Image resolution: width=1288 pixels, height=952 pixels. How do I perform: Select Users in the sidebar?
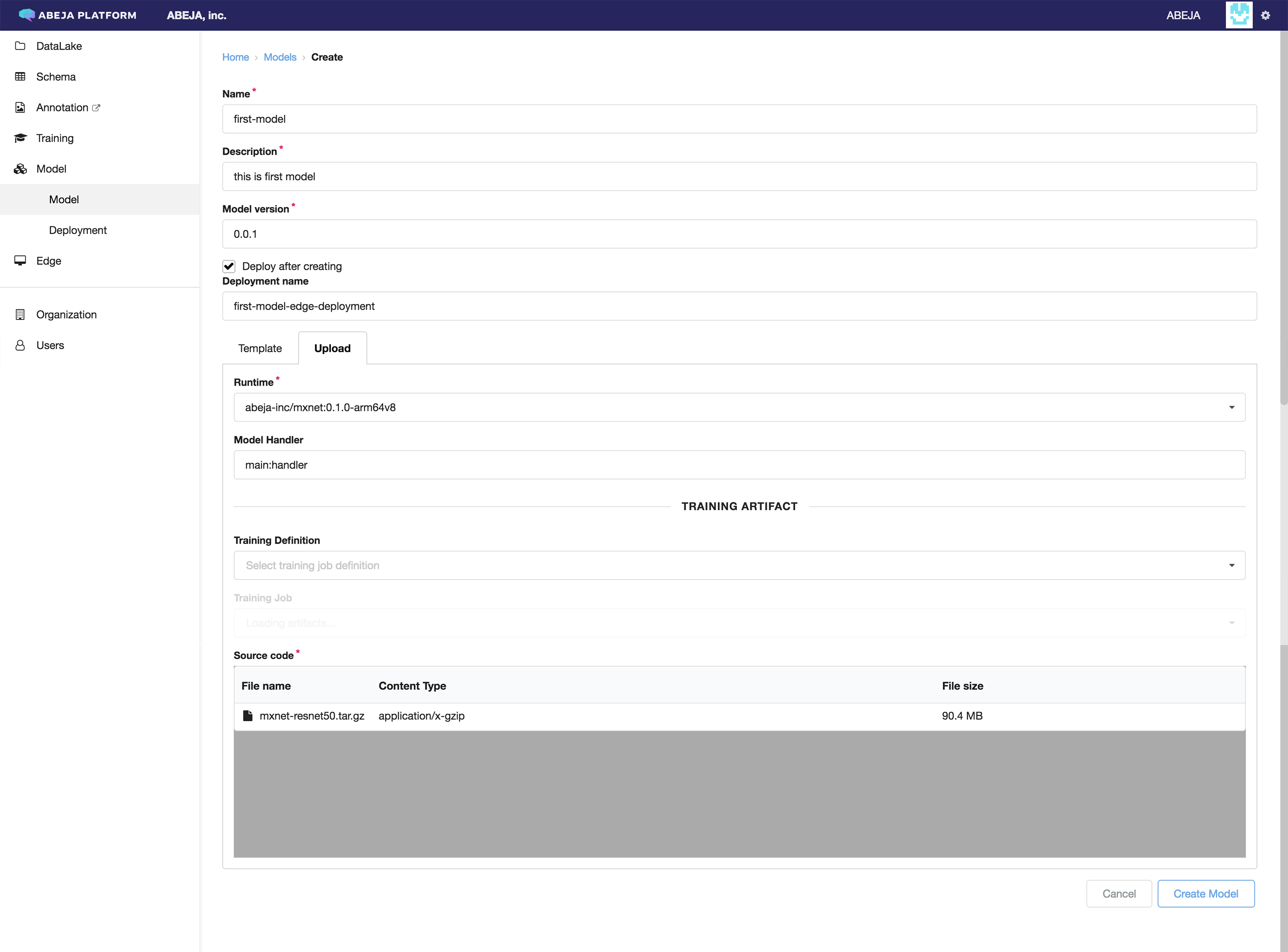[x=100, y=344]
